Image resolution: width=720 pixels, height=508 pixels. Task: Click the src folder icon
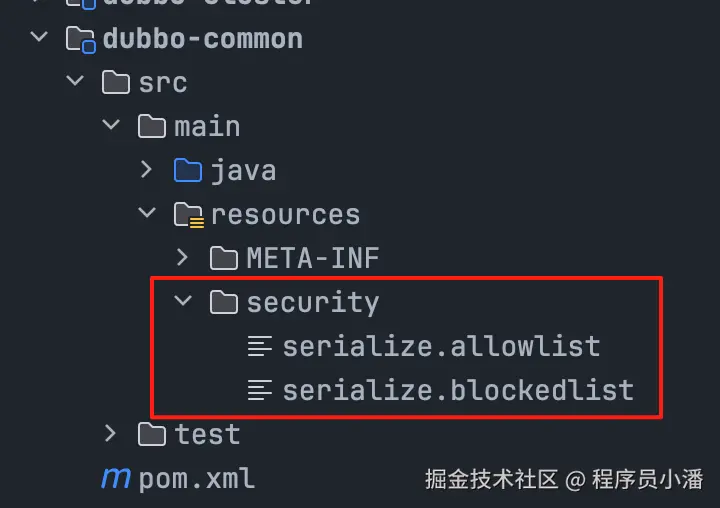point(116,82)
